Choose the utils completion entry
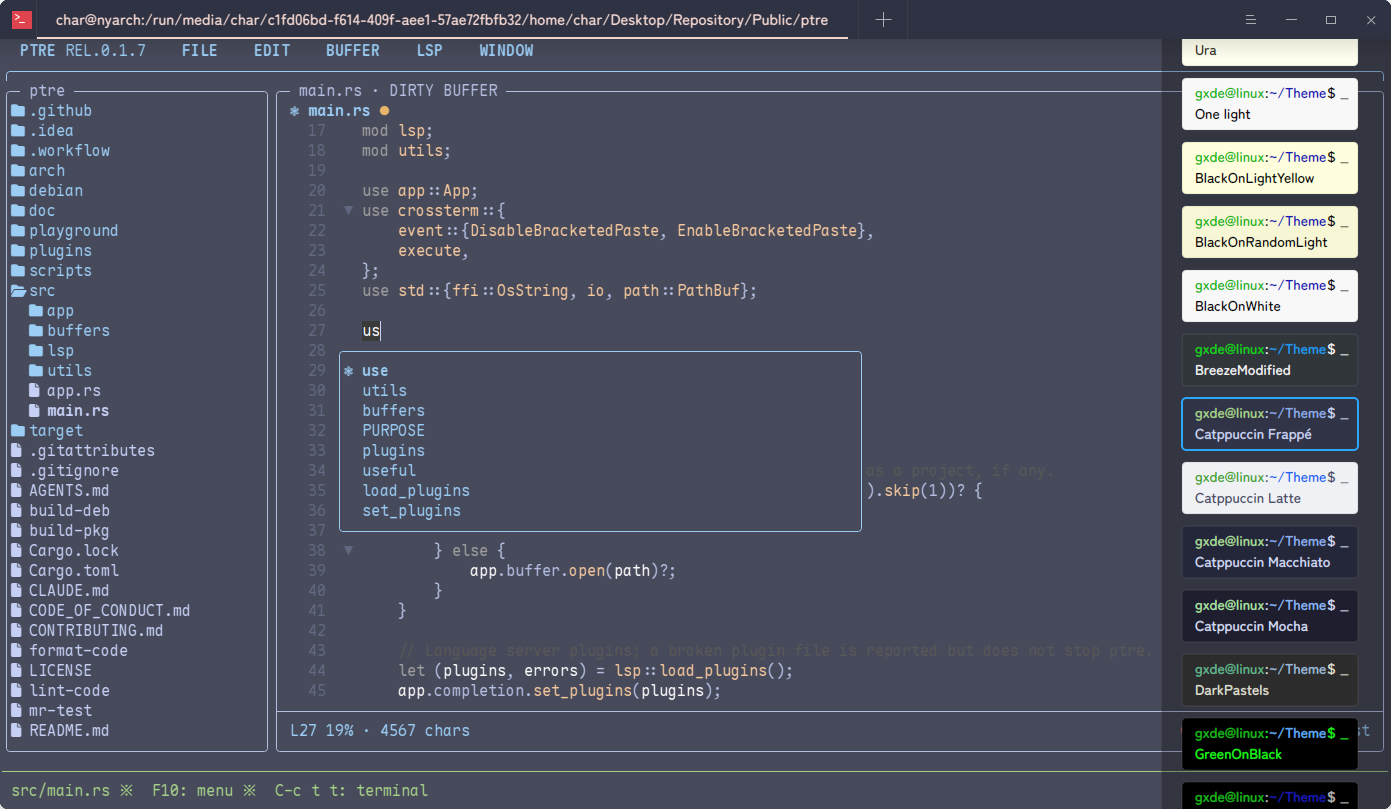 384,391
